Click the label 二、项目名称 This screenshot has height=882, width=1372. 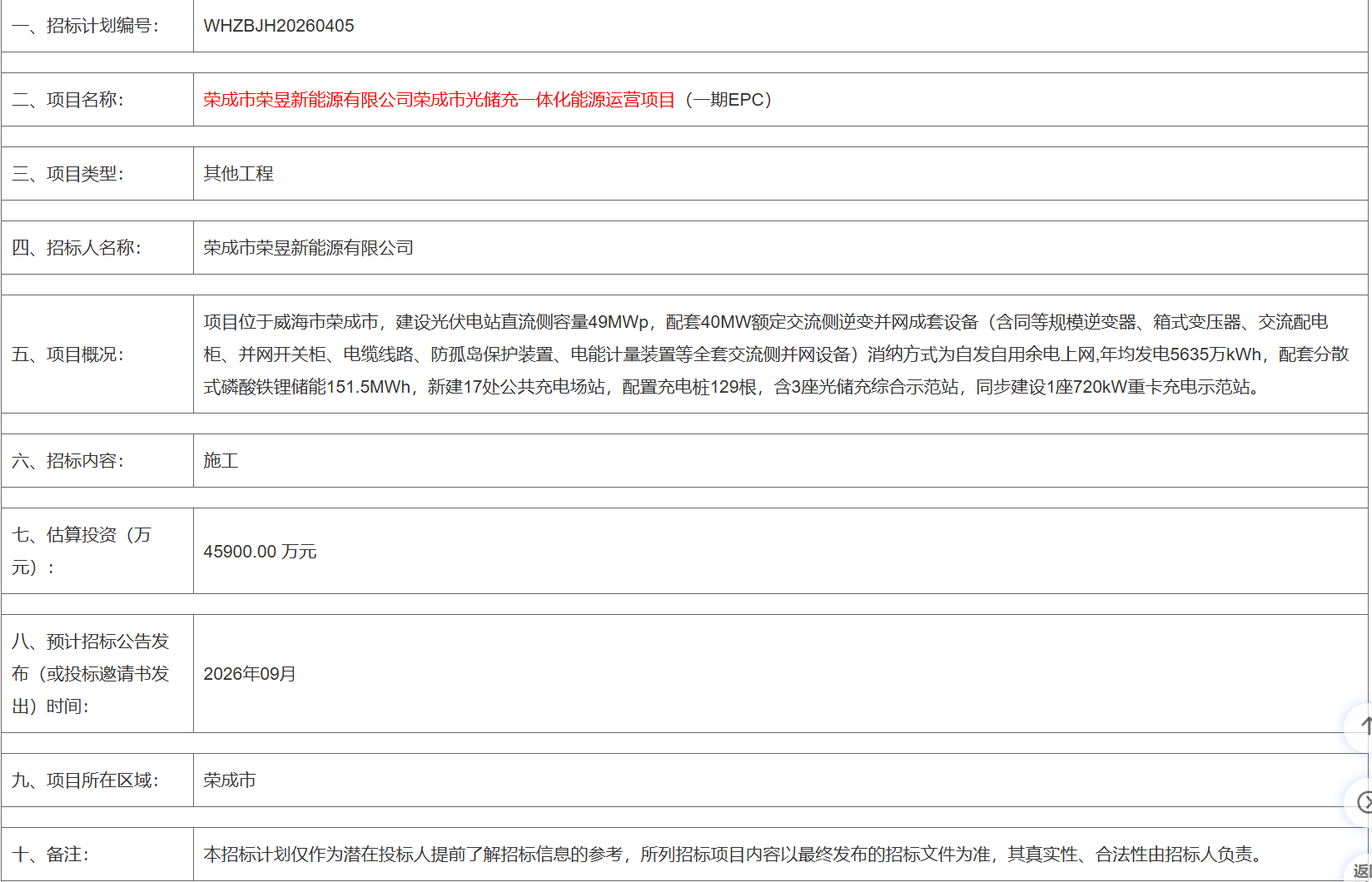tap(67, 100)
